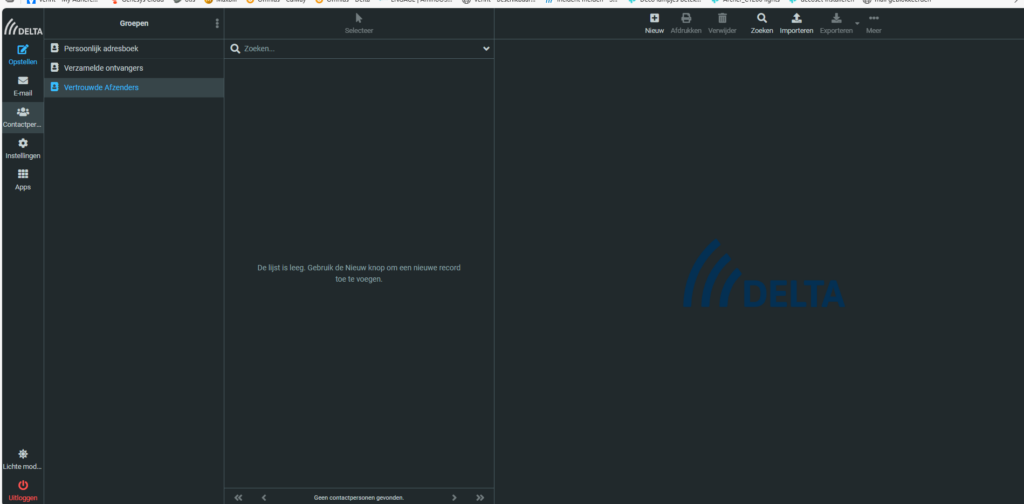Viewport: 1024px width, 504px height.
Task: Go to the next contacts page
Action: click(454, 497)
